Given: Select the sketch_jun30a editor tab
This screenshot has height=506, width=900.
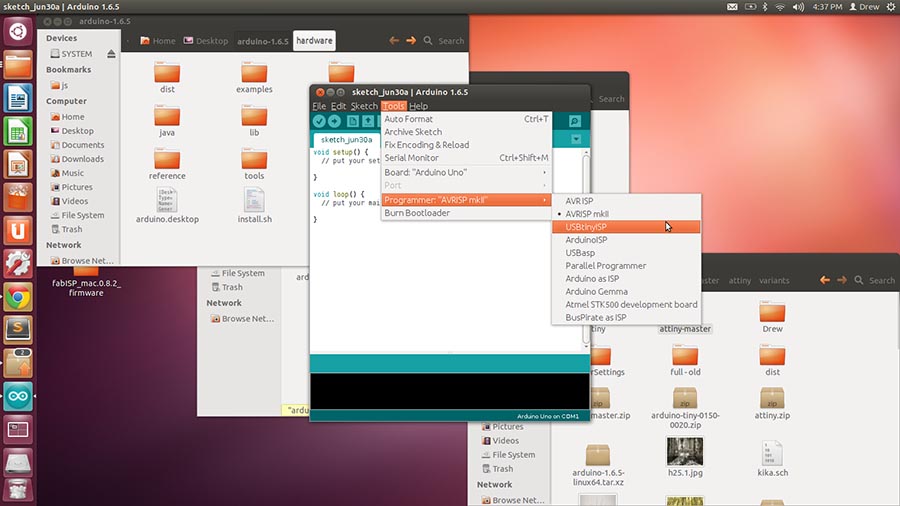Looking at the screenshot, I should (x=346, y=139).
